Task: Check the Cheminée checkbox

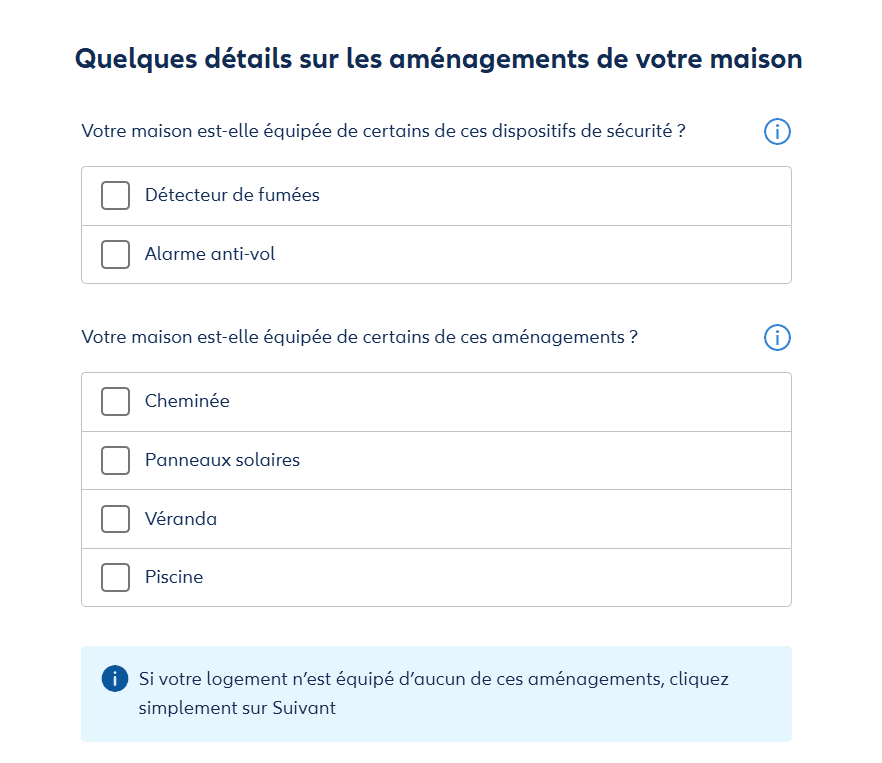Action: point(115,401)
